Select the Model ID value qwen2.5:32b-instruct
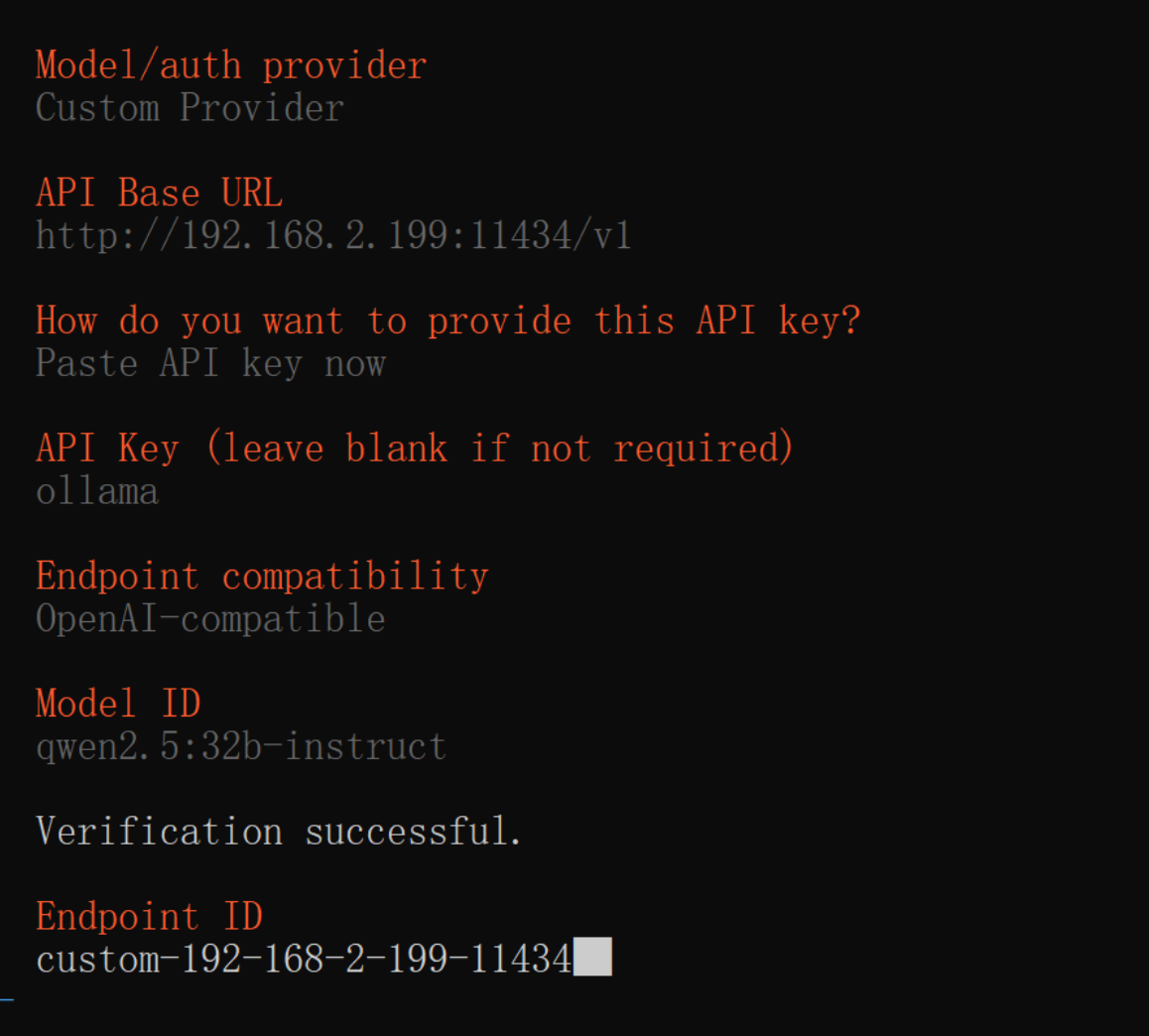This screenshot has height=1036, width=1149. [x=241, y=747]
